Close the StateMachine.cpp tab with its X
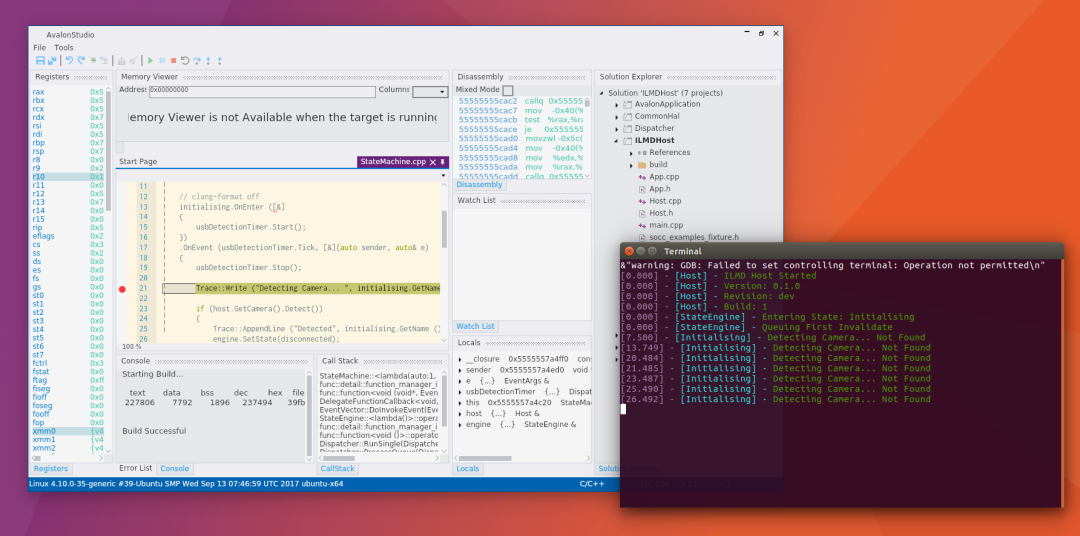Image resolution: width=1080 pixels, height=536 pixels. tap(433, 162)
